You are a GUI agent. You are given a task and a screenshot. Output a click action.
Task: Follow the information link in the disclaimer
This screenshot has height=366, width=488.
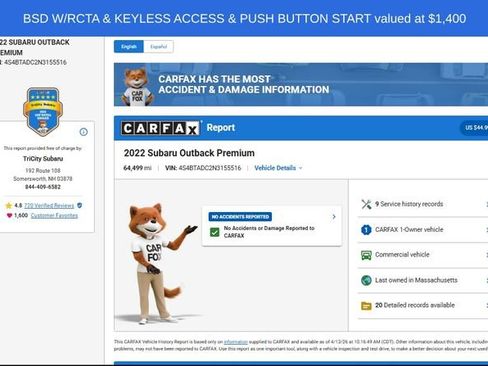coord(236,342)
